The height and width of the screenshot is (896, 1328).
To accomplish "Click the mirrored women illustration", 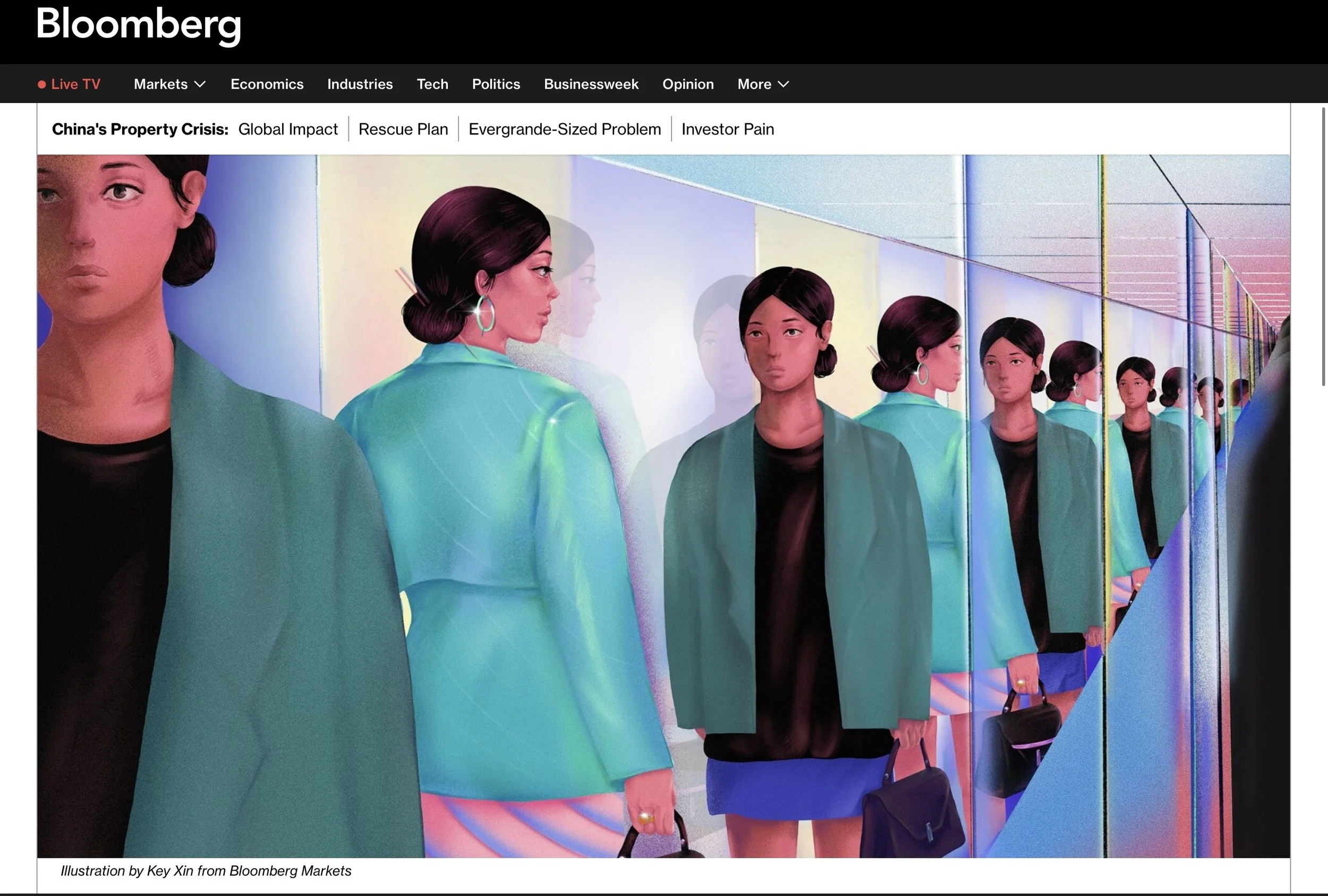I will click(x=663, y=506).
